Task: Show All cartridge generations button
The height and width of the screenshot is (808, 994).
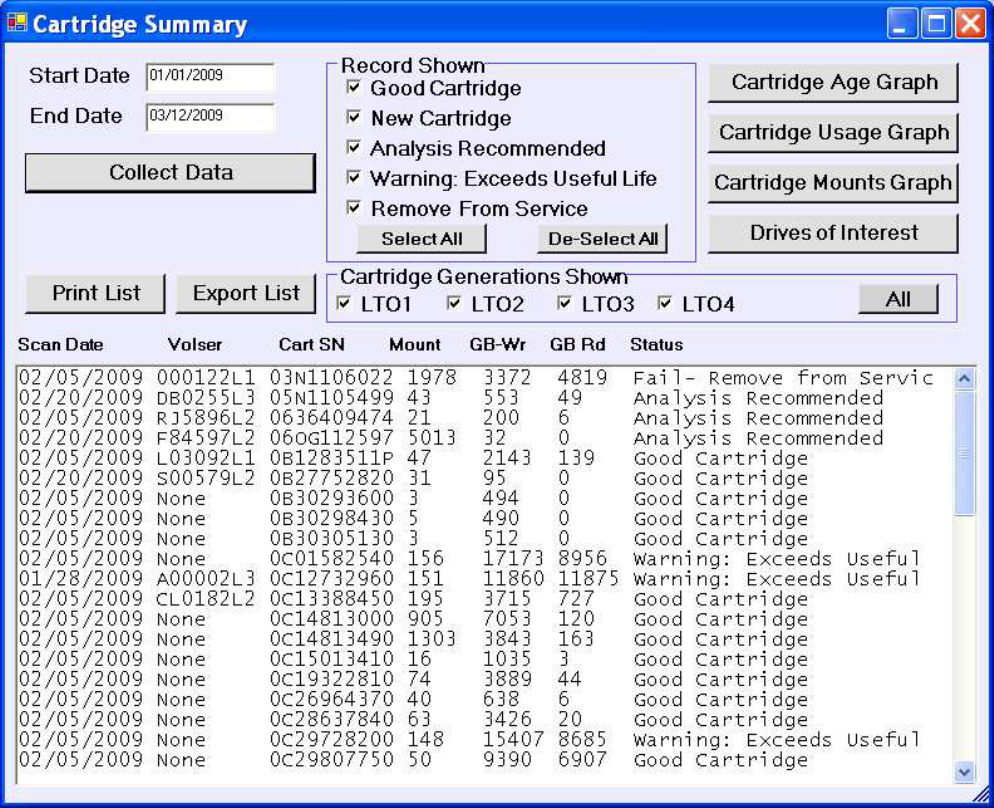Action: click(898, 299)
